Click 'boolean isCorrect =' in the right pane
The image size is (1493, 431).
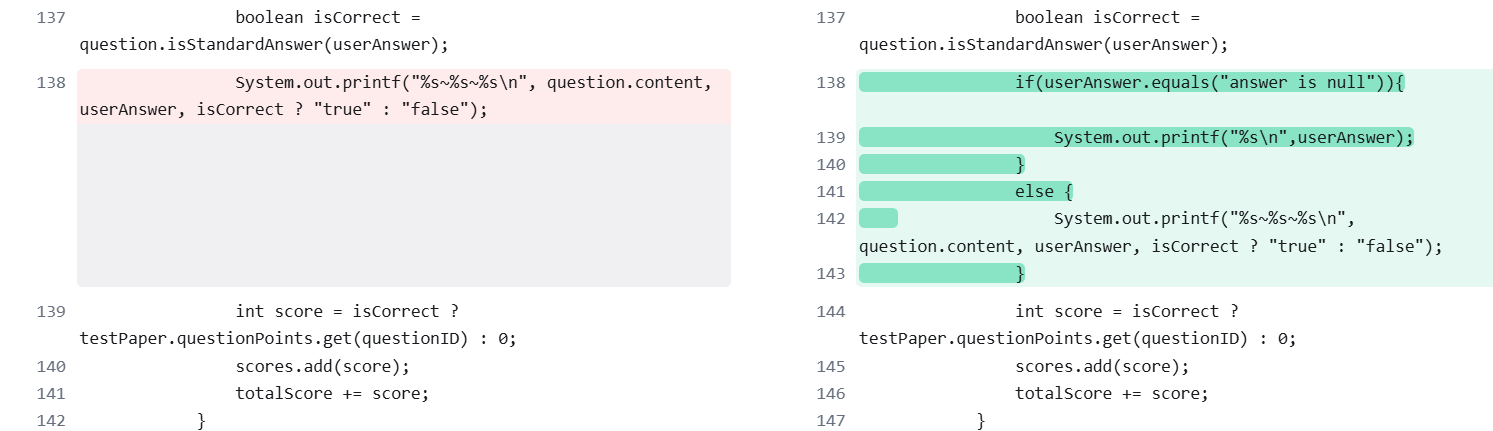tap(1107, 18)
